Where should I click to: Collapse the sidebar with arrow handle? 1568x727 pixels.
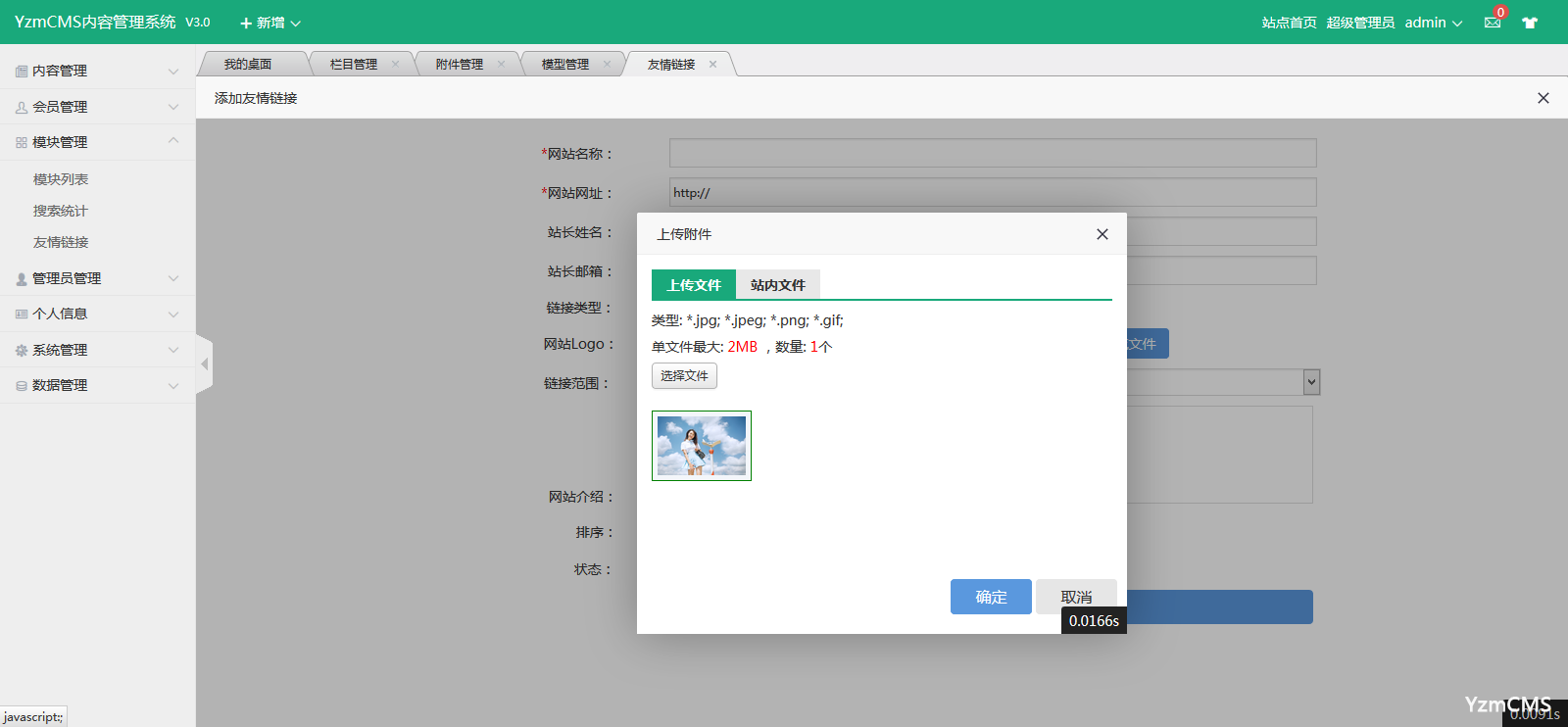click(205, 364)
